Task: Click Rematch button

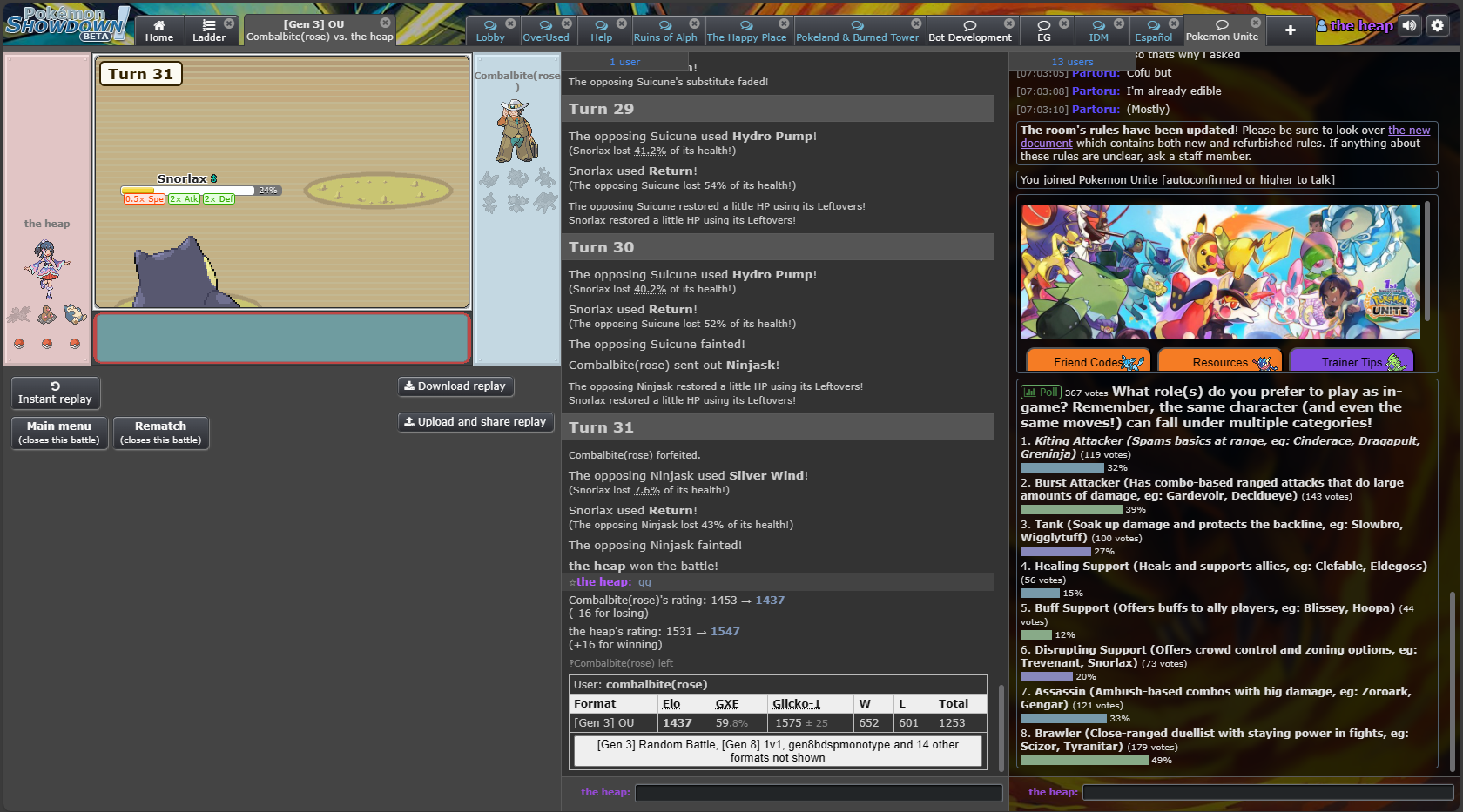Action: pos(161,433)
